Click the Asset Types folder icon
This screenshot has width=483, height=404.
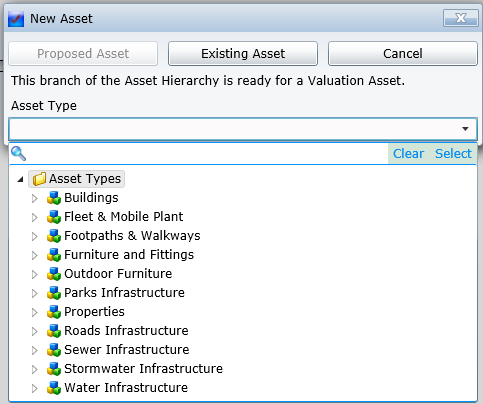(39, 179)
